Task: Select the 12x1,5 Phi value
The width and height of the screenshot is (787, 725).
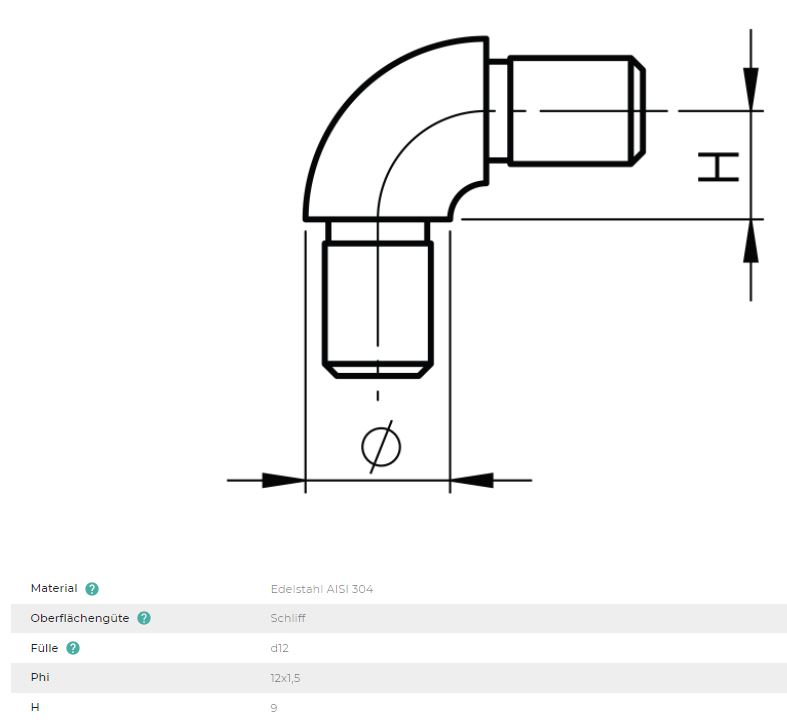Action: 285,677
